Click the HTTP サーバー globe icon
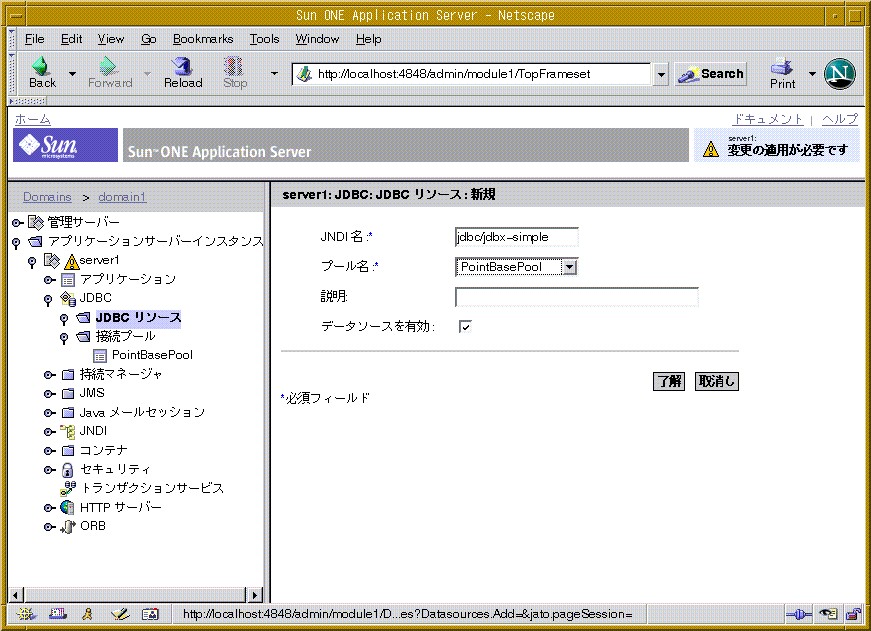Screen dimensions: 871x631 tap(67, 507)
